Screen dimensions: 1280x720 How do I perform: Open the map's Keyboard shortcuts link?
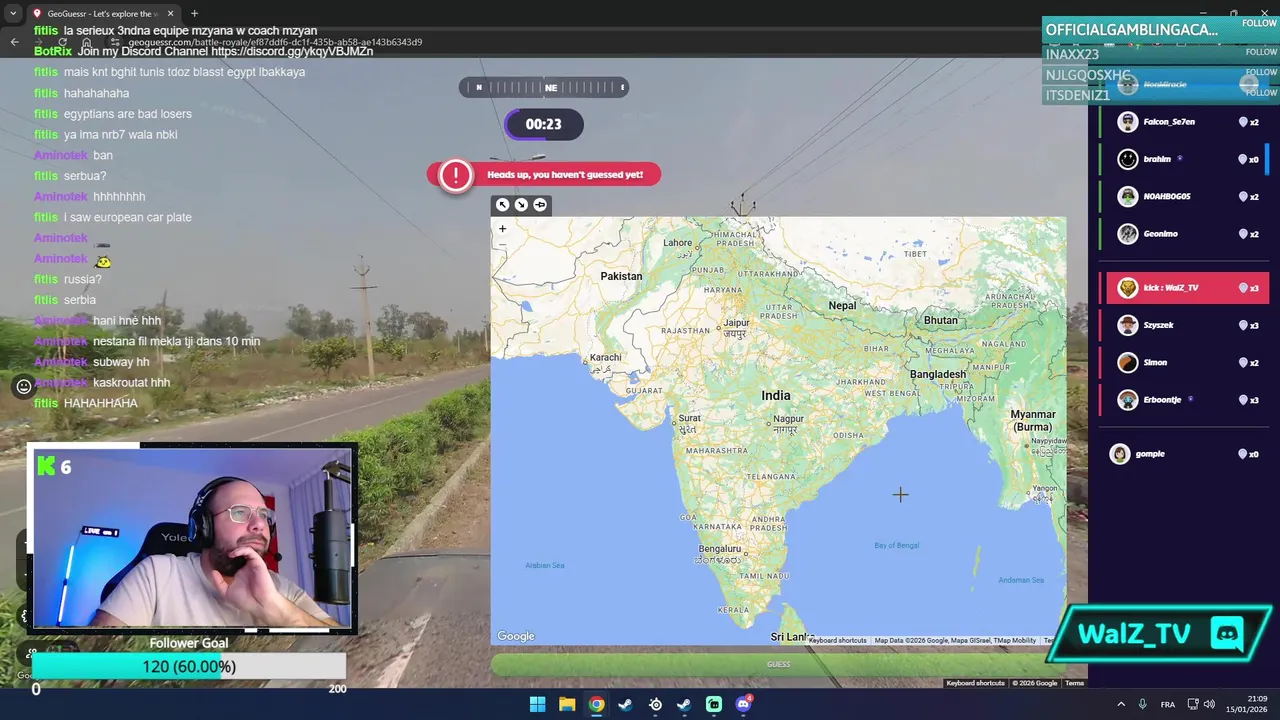tap(838, 640)
